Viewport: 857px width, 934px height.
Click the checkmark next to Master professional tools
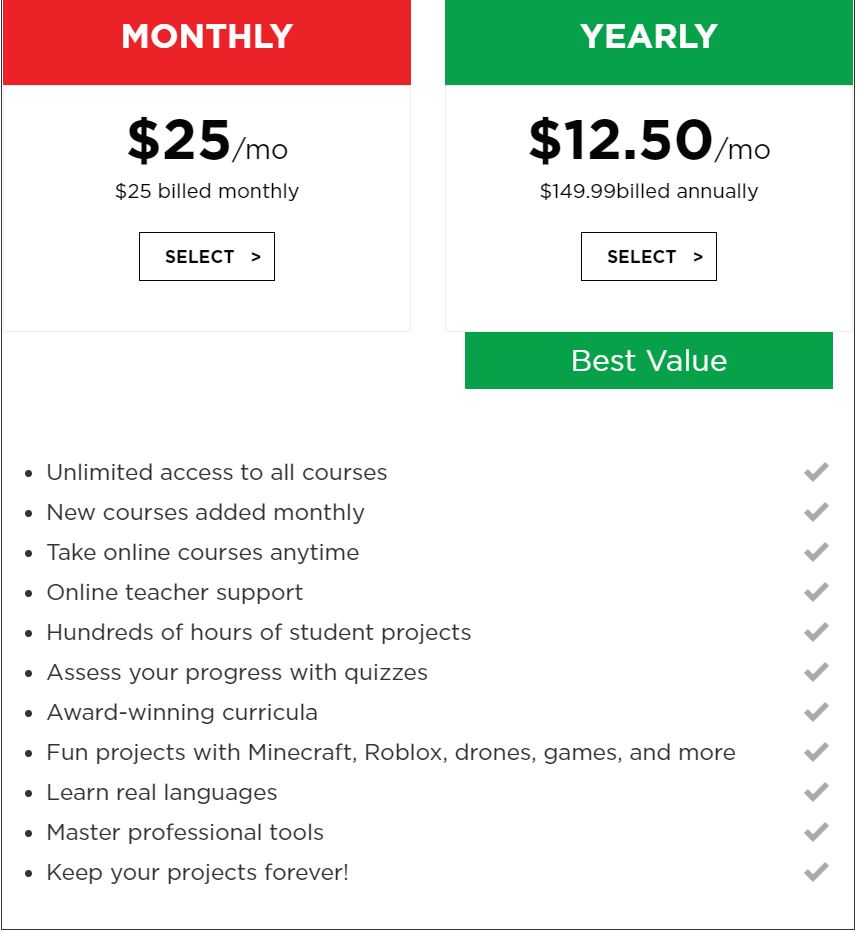click(x=815, y=832)
